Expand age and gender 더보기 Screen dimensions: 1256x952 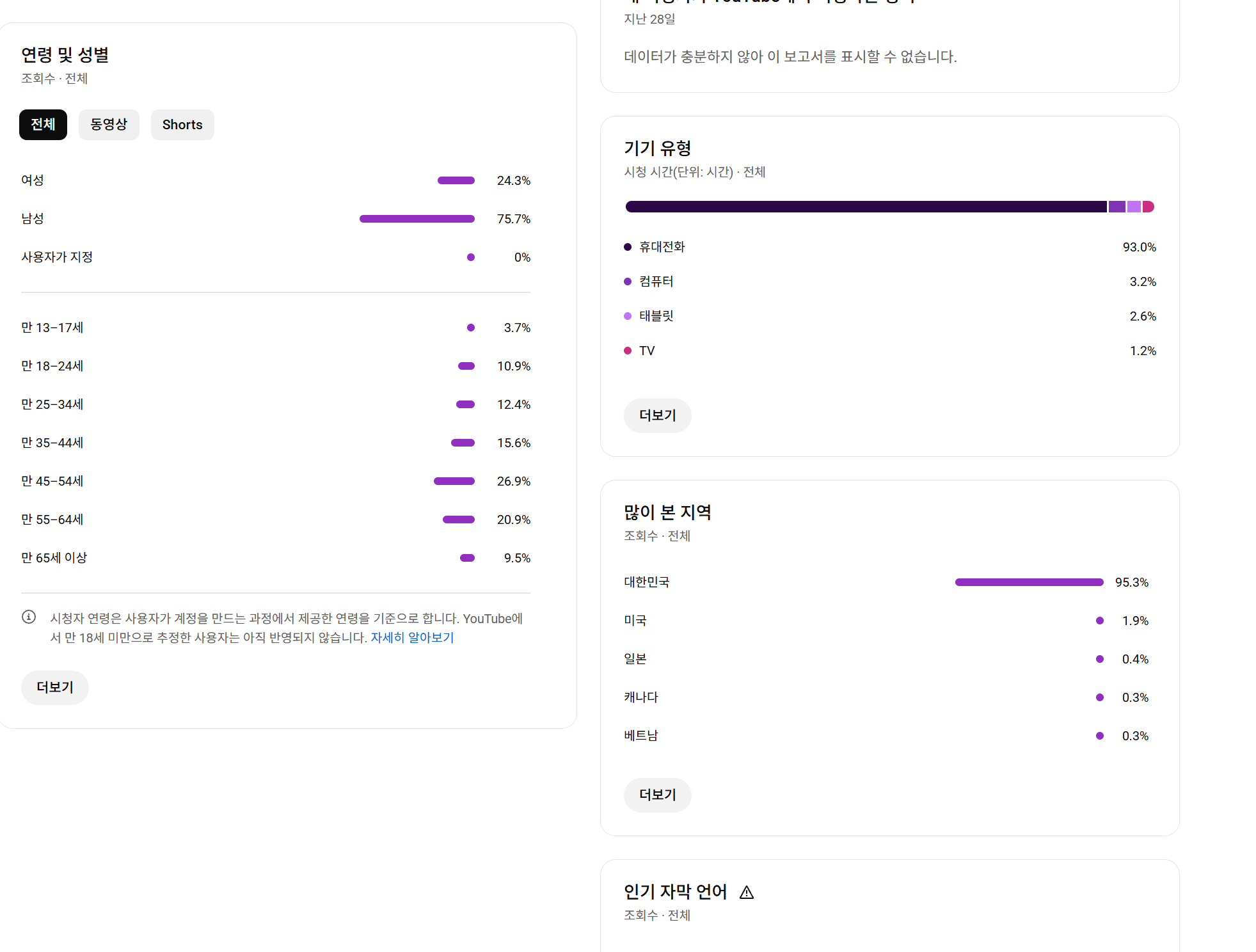[x=55, y=687]
